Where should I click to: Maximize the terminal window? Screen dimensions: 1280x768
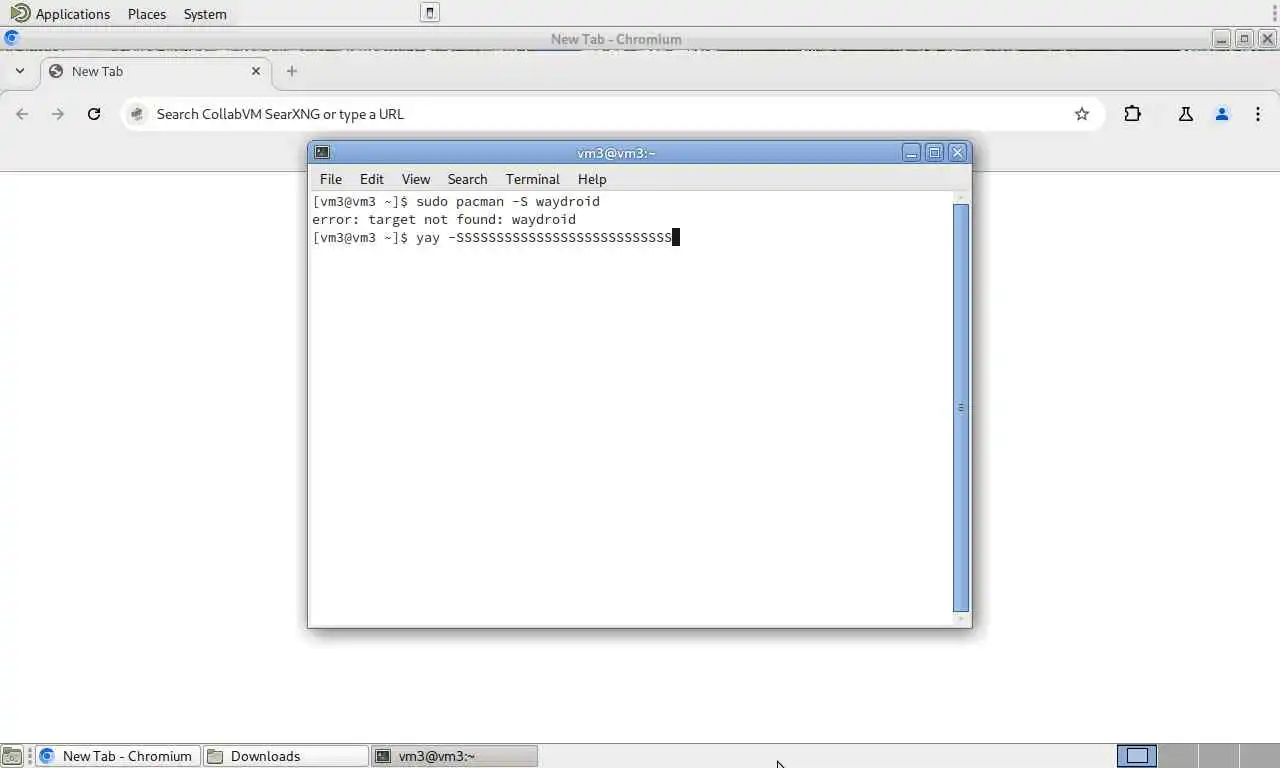pos(934,152)
